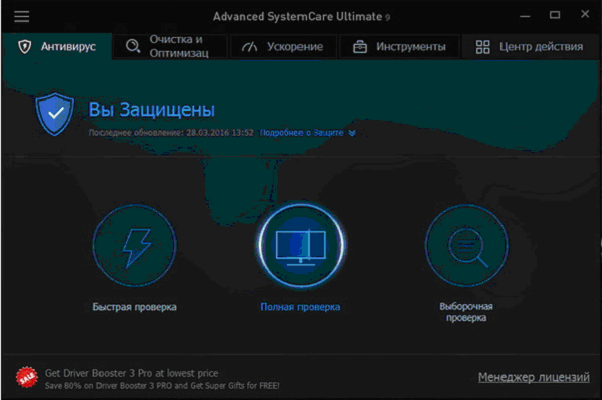Screen dimensions: 602x400
Task: Click the red SALE badge icon
Action: pyautogui.click(x=26, y=378)
